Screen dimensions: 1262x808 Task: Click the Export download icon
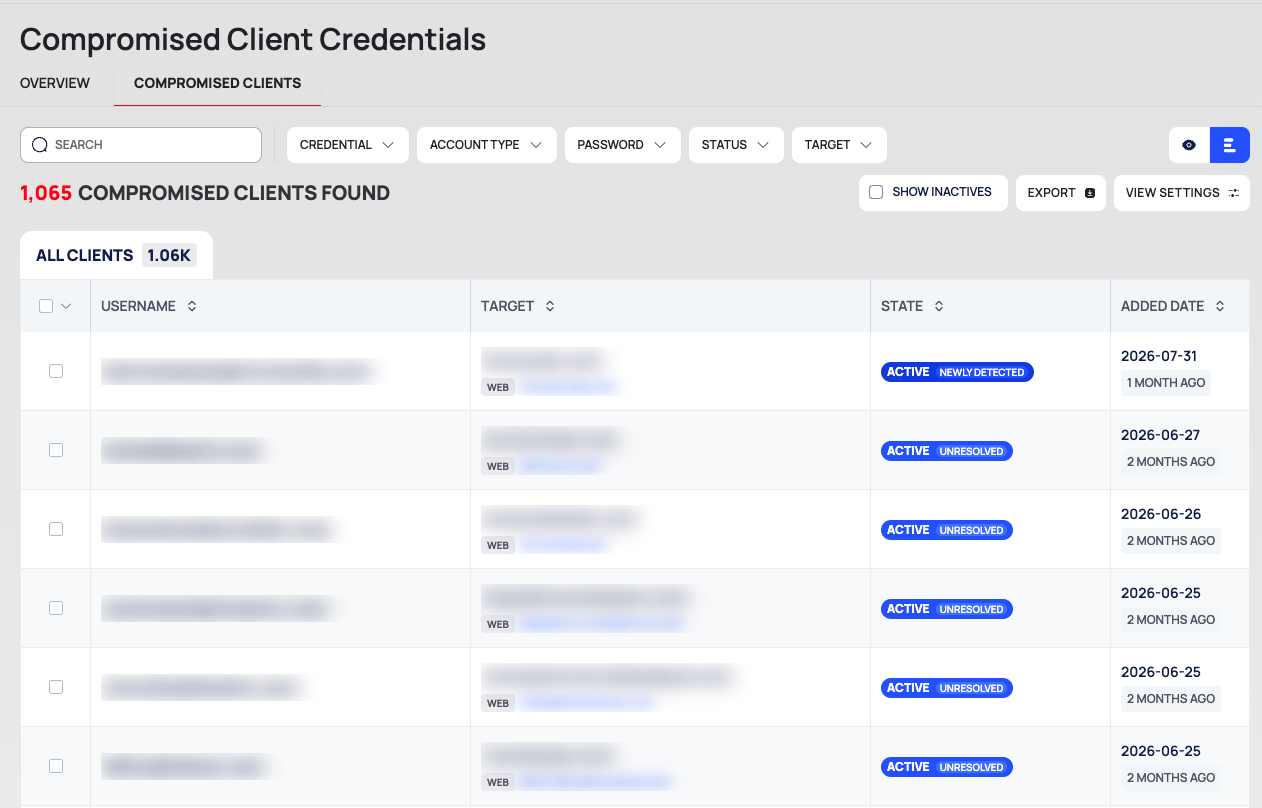[1090, 193]
